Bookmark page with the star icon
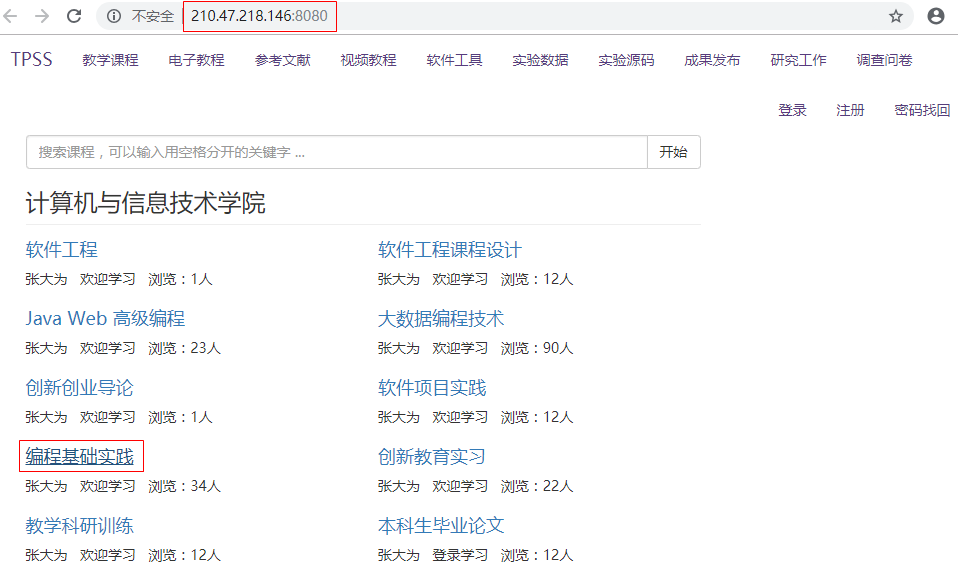This screenshot has width=958, height=585. [896, 16]
